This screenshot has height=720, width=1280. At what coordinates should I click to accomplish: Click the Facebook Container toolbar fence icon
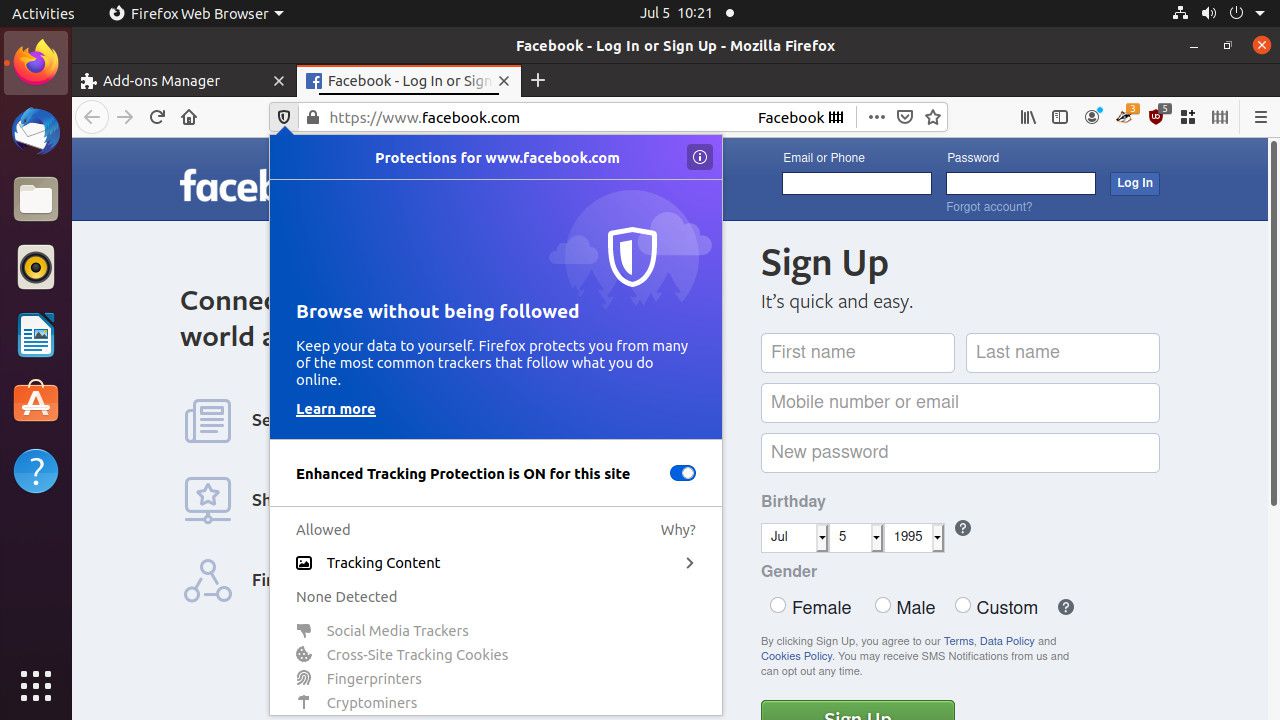pos(1220,117)
